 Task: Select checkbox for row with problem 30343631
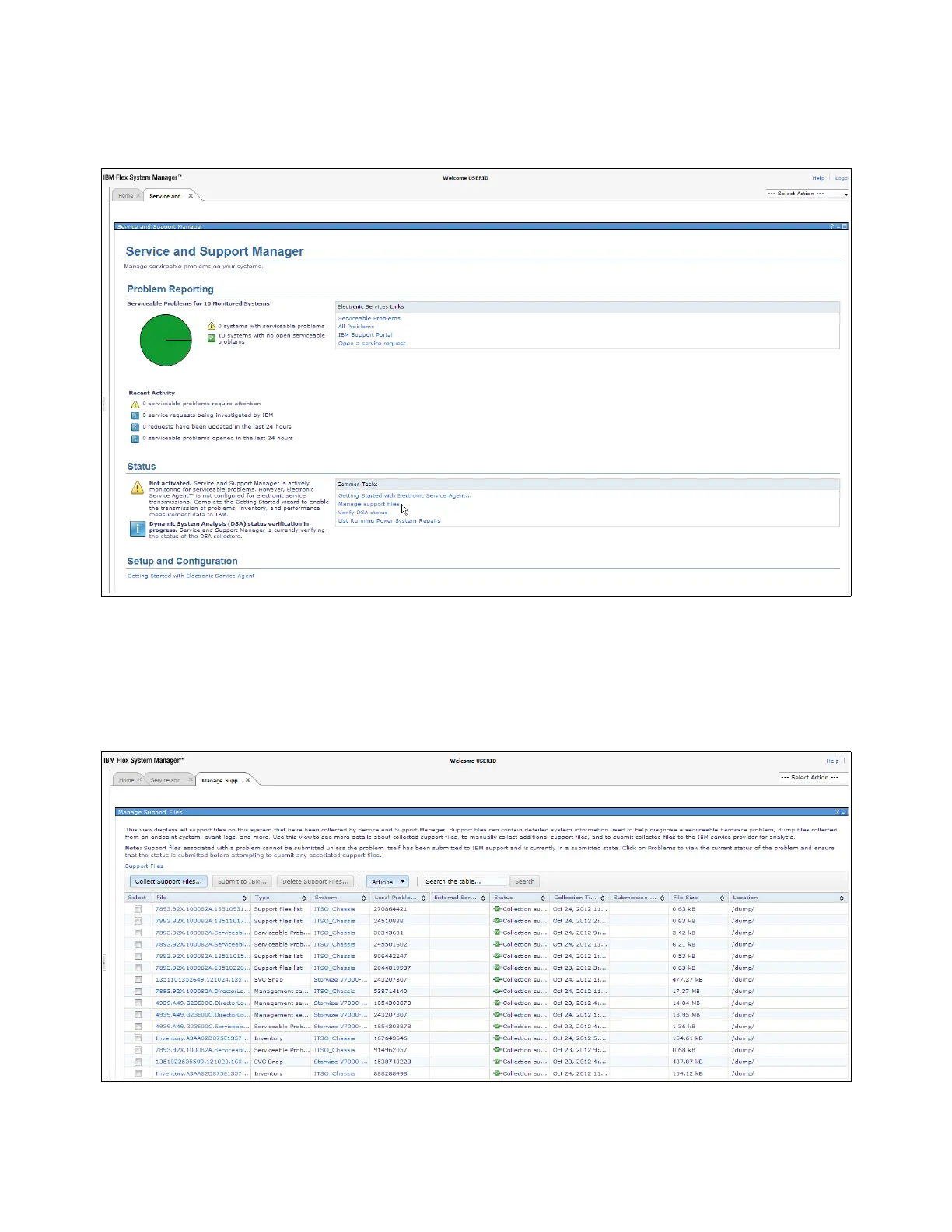tap(138, 933)
